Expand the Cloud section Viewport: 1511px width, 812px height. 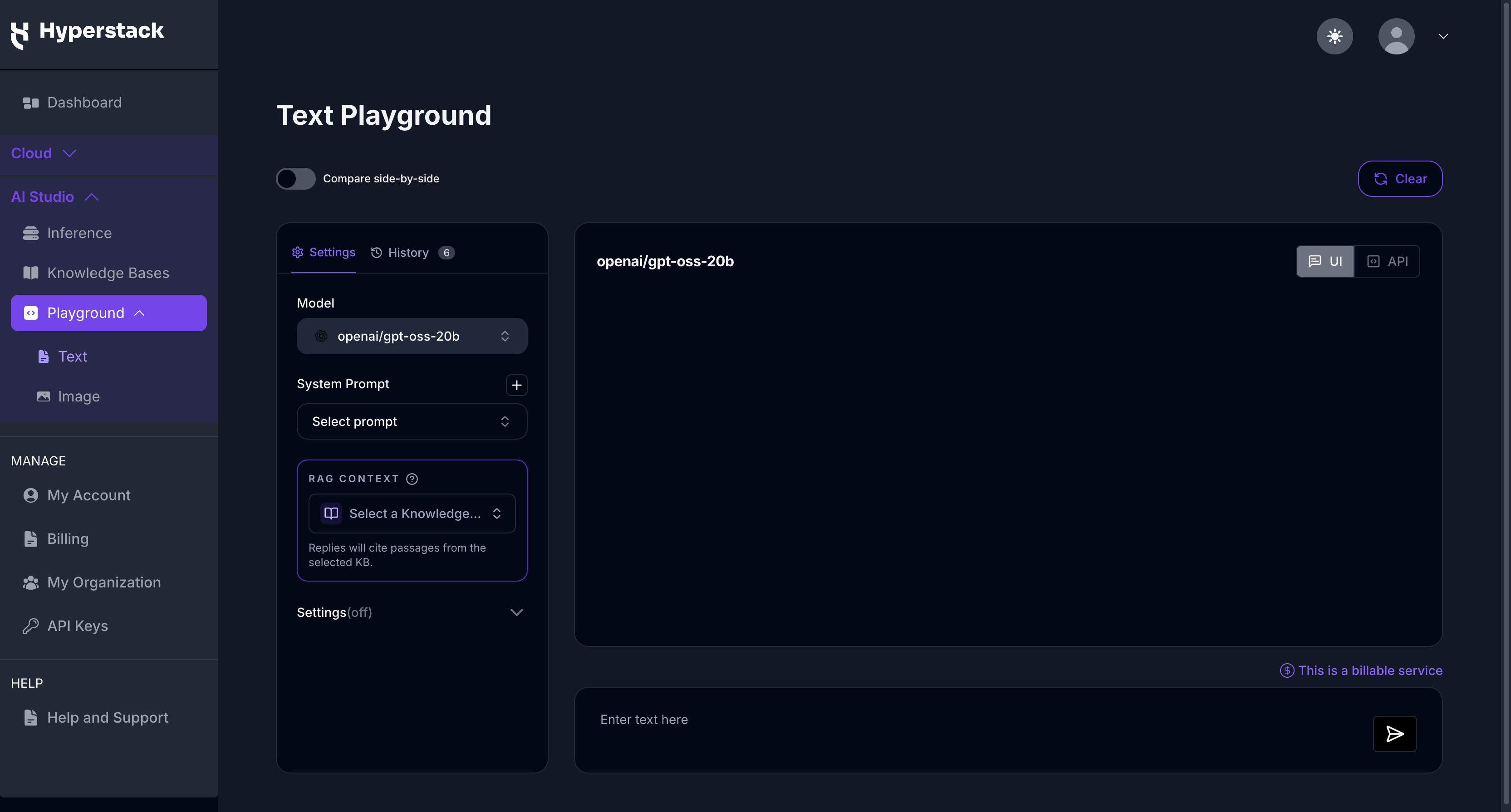[44, 153]
